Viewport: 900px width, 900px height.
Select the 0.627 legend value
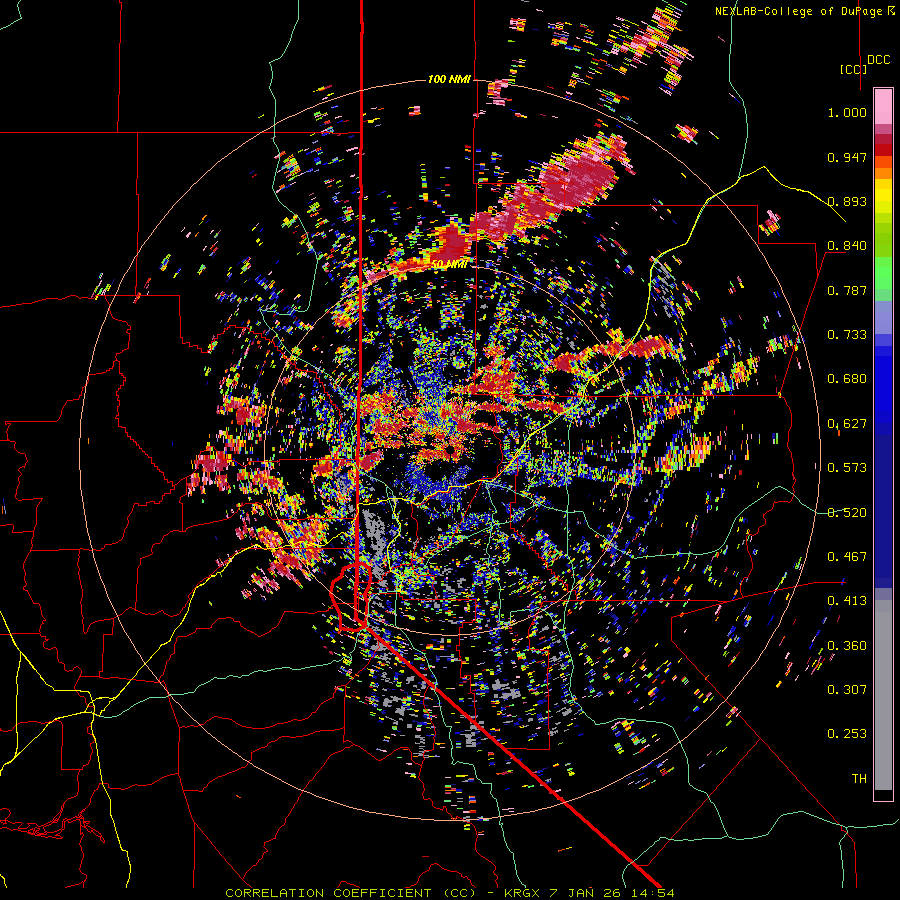pos(847,424)
